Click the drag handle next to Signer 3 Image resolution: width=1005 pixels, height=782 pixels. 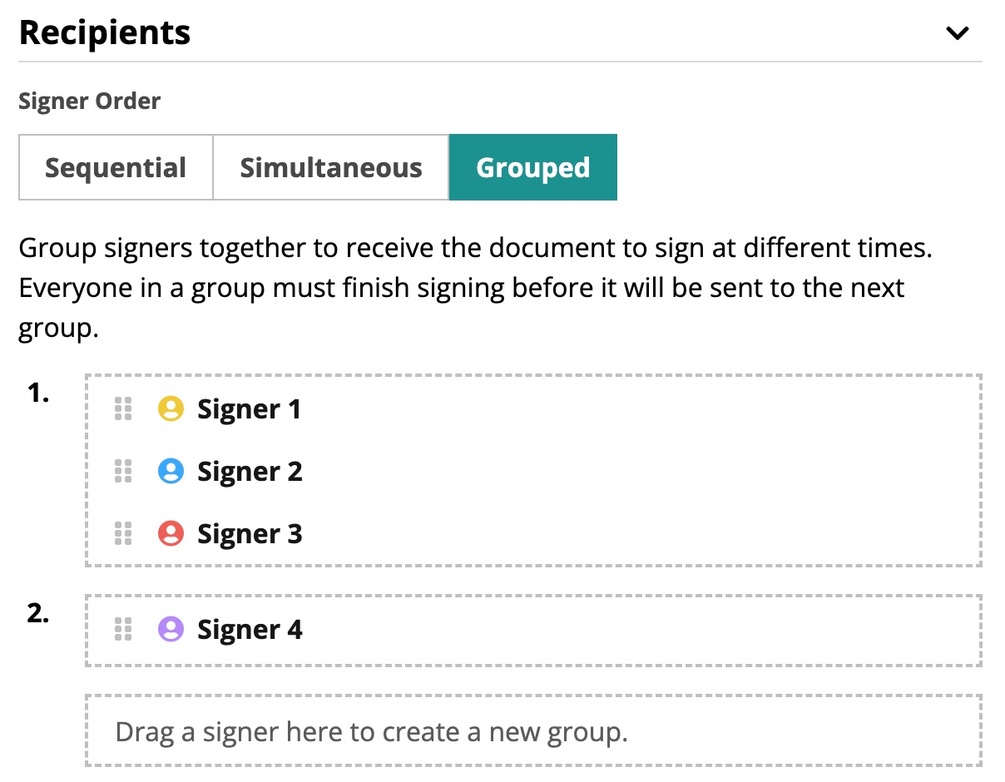click(124, 533)
